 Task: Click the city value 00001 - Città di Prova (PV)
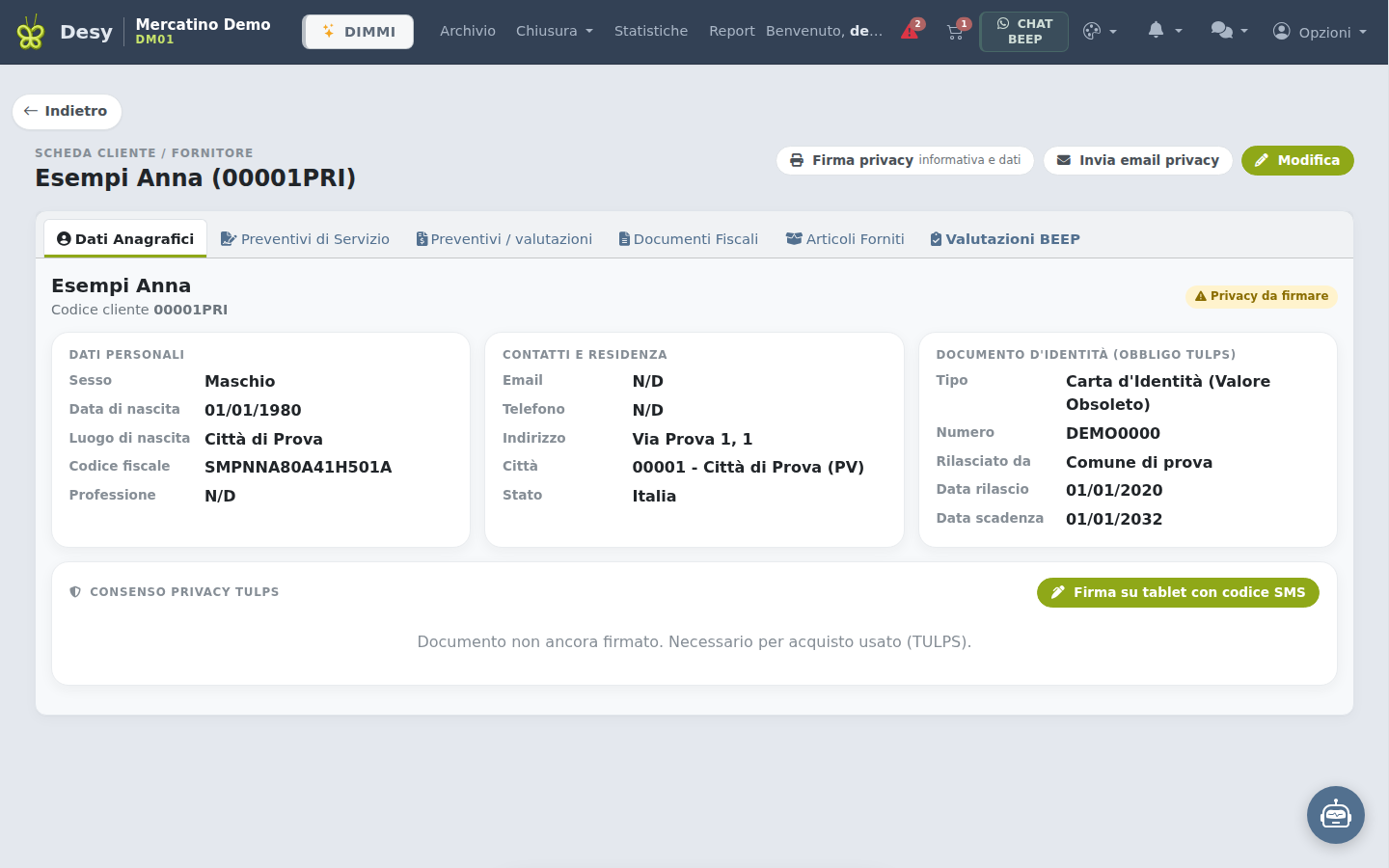pyautogui.click(x=749, y=467)
